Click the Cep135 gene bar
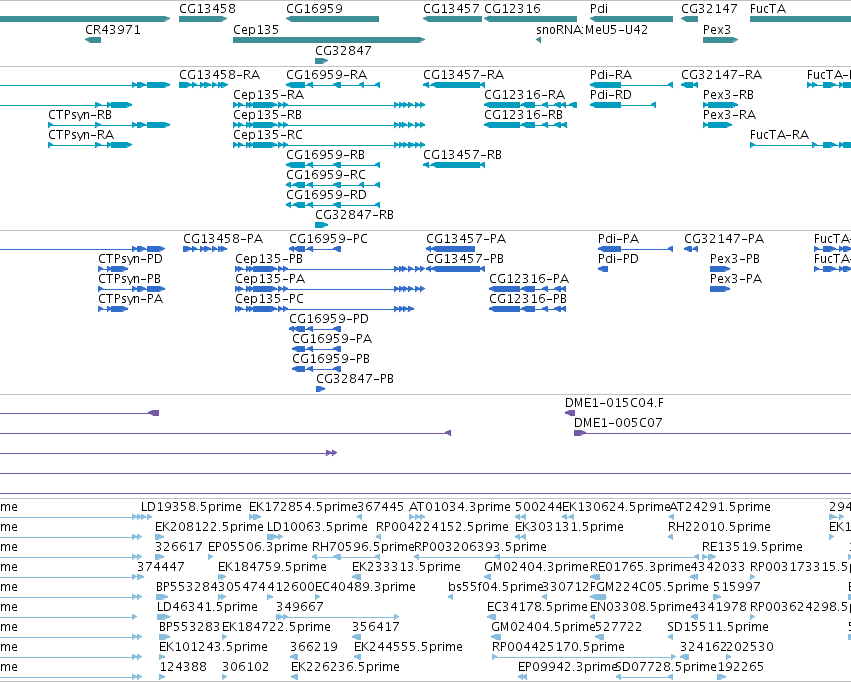Image resolution: width=851 pixels, height=682 pixels. [x=328, y=40]
